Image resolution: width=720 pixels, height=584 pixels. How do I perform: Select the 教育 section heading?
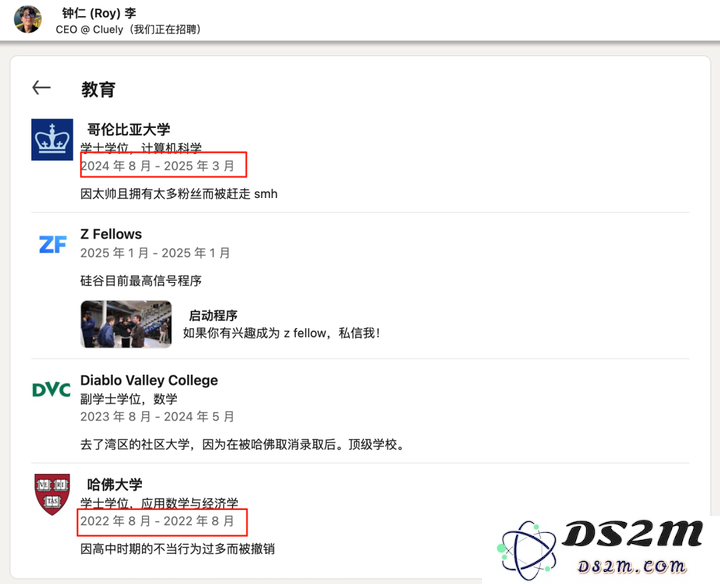pos(98,89)
